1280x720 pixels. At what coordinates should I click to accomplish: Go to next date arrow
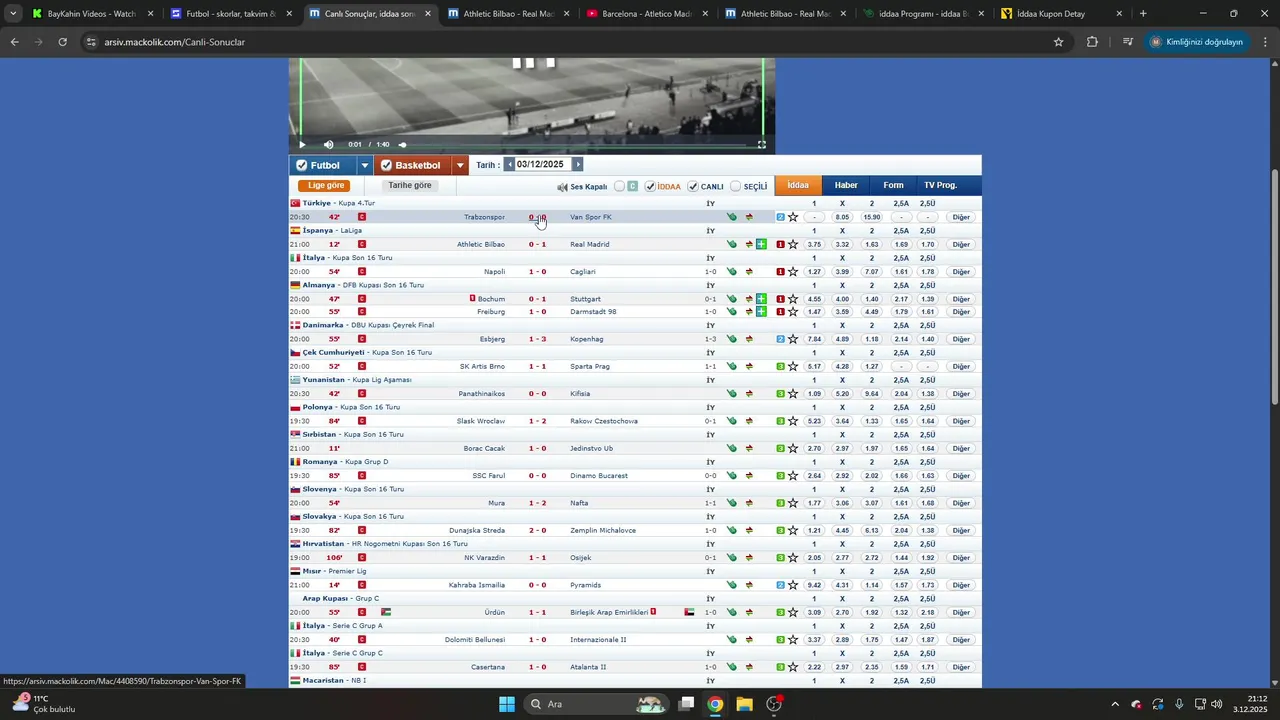click(577, 164)
